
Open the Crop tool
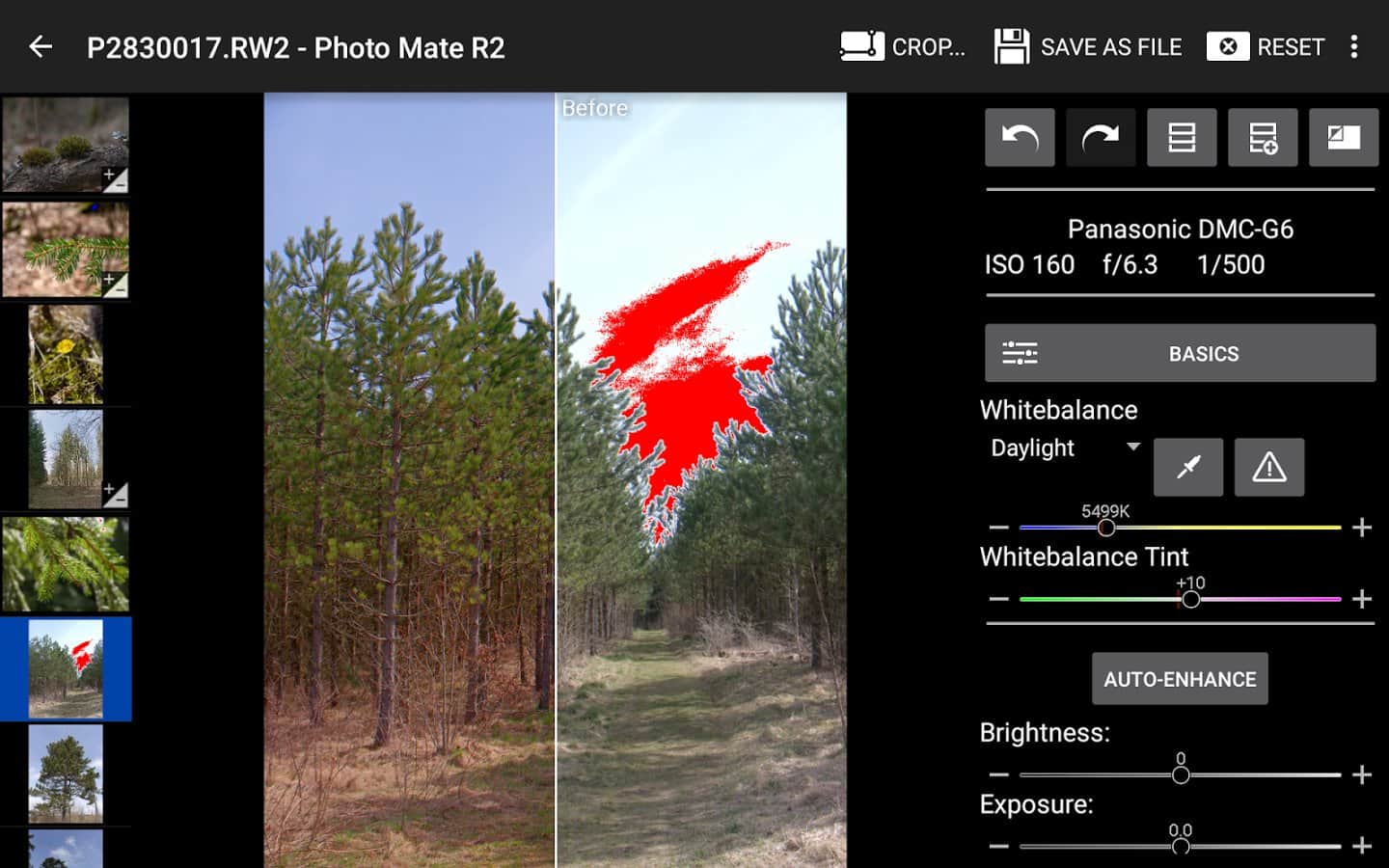coord(902,46)
